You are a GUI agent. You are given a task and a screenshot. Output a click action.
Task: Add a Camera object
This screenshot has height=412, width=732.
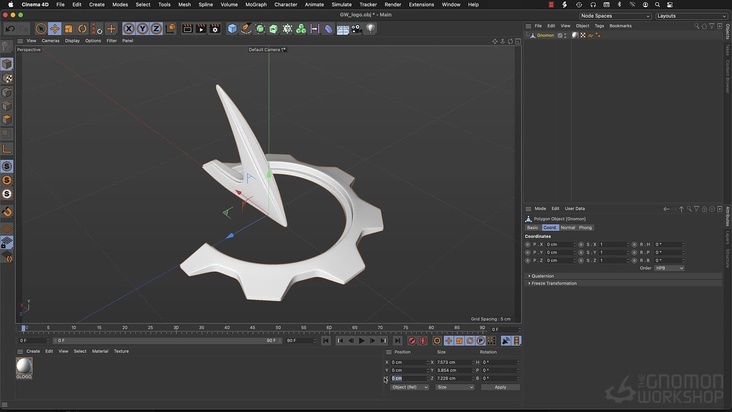(357, 29)
